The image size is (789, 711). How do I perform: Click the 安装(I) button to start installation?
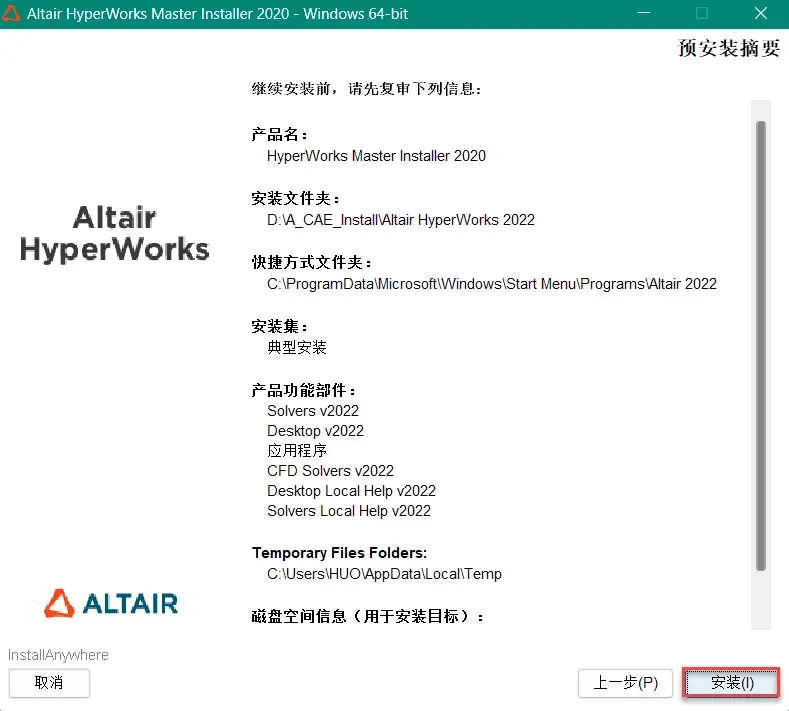[x=731, y=683]
